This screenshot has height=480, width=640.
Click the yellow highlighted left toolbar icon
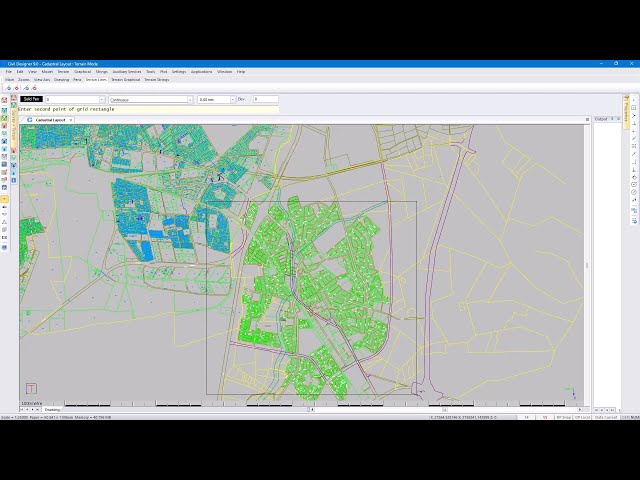tap(4, 199)
